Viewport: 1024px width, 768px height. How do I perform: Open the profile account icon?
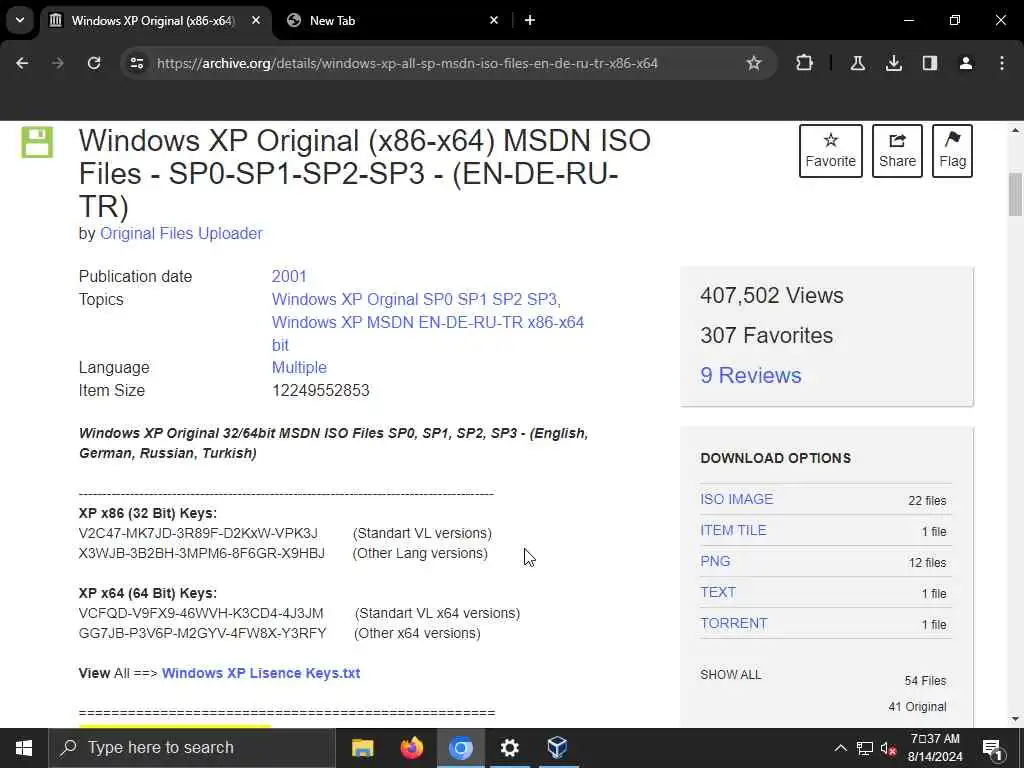coord(966,63)
